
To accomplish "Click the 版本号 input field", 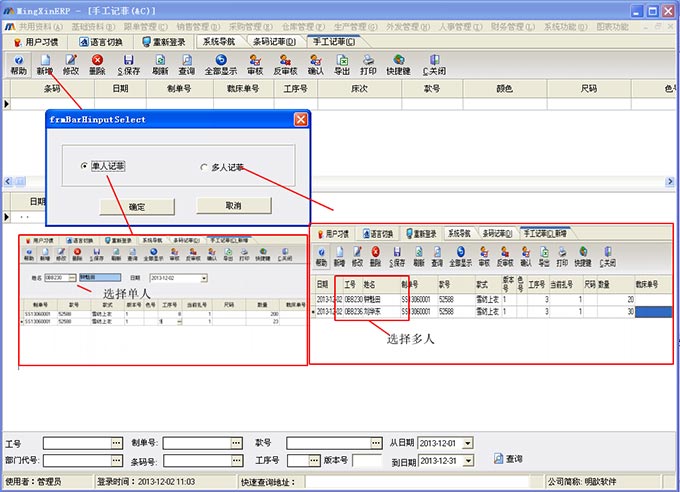I will click(x=367, y=460).
